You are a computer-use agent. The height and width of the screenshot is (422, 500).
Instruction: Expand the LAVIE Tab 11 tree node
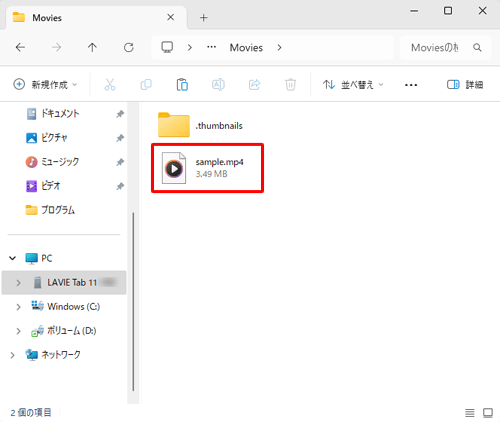18,283
